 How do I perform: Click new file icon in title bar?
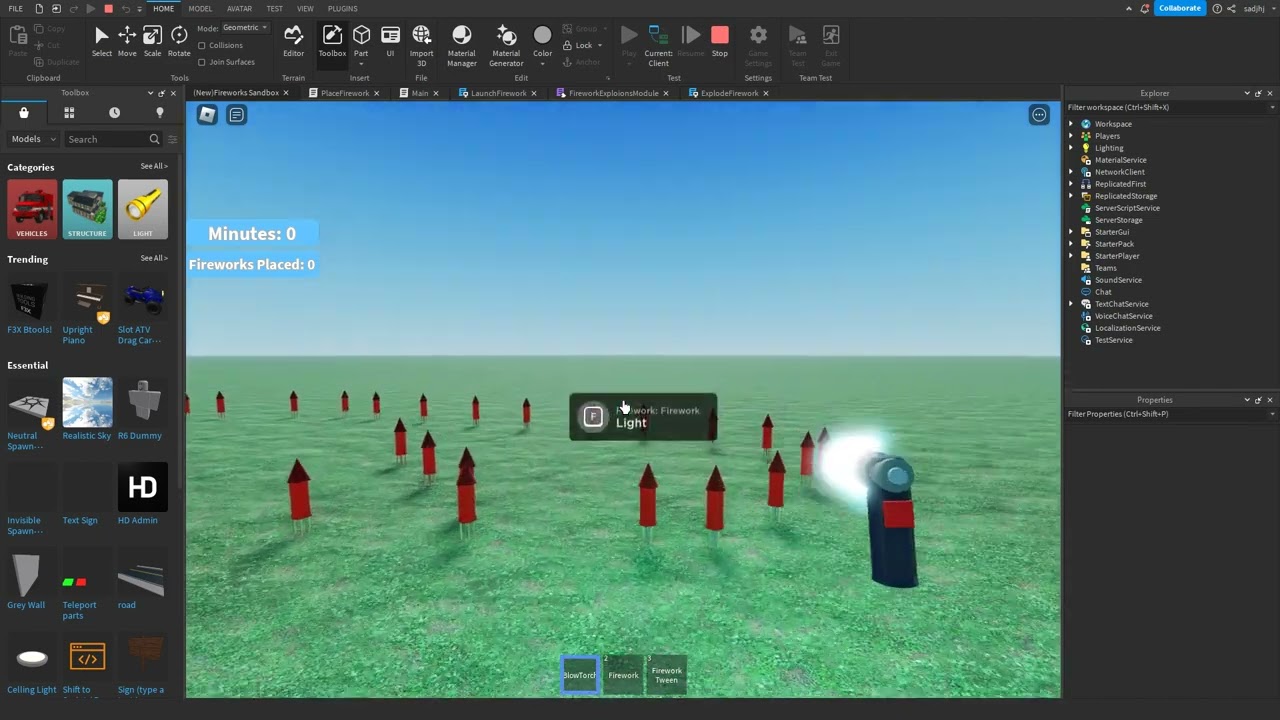pos(39,8)
